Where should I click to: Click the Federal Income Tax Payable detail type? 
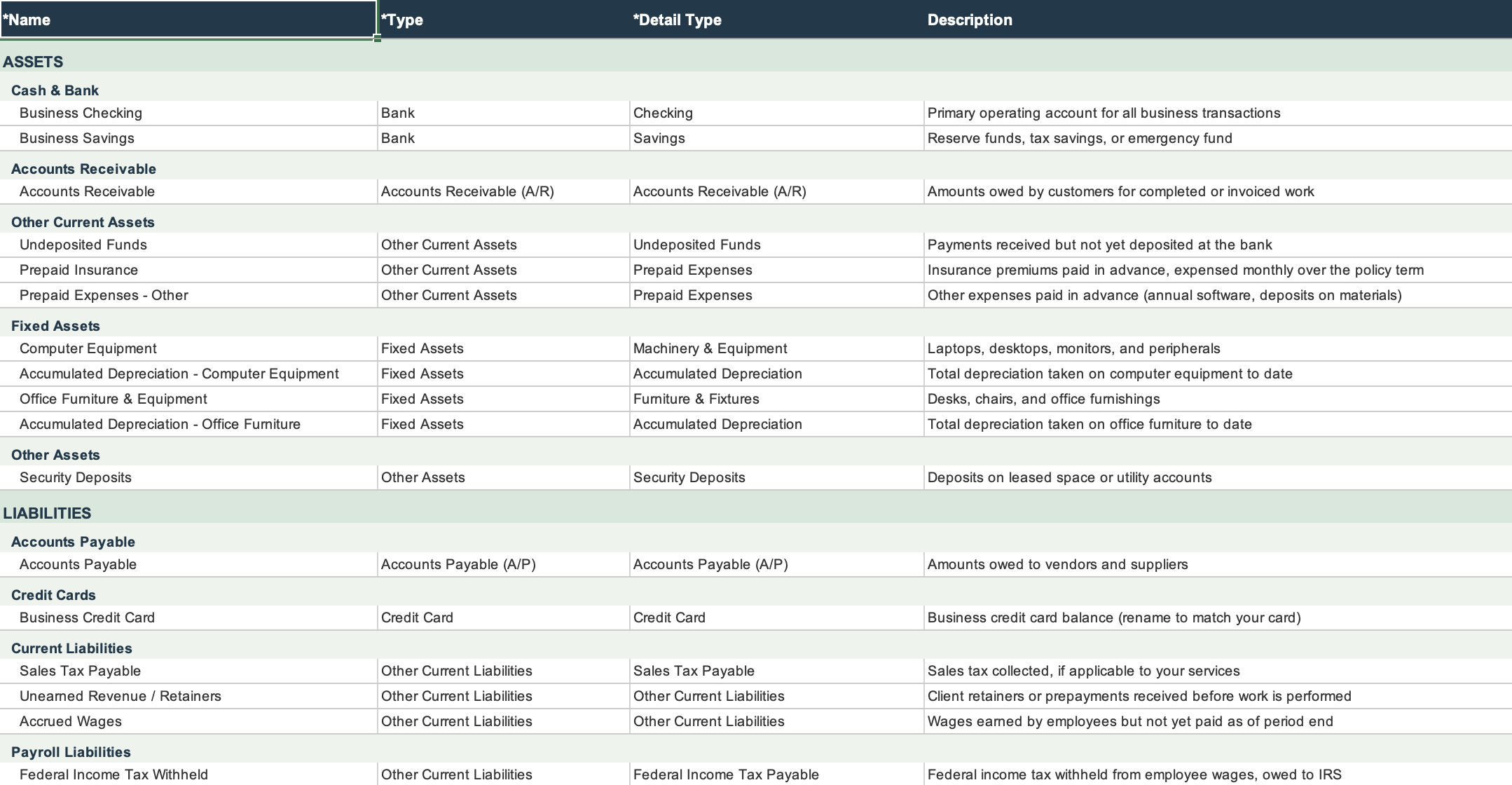(777, 774)
